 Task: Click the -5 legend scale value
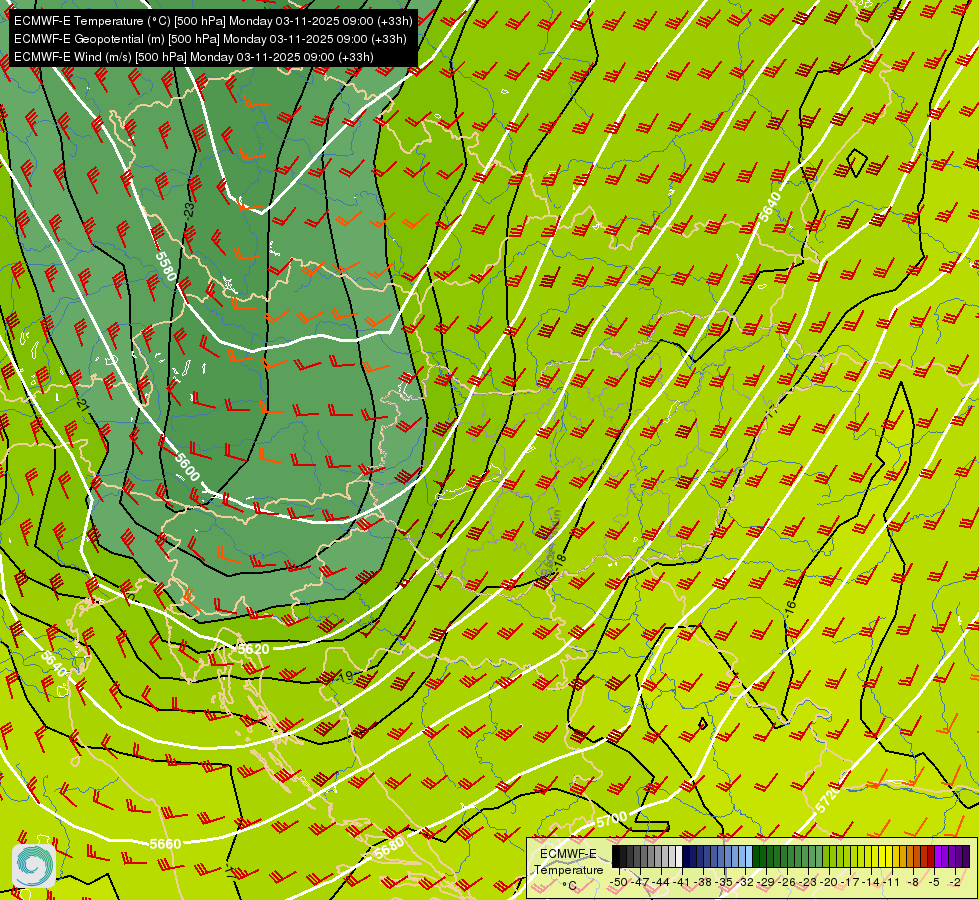933,882
